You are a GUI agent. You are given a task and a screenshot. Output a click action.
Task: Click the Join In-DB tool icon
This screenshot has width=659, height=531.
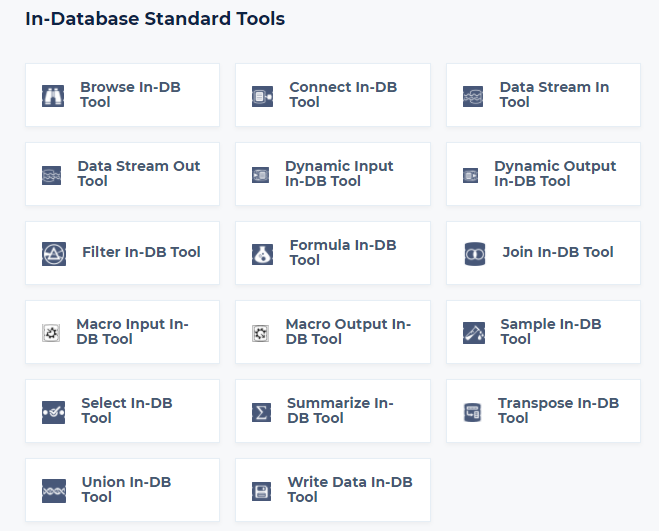[x=475, y=254]
